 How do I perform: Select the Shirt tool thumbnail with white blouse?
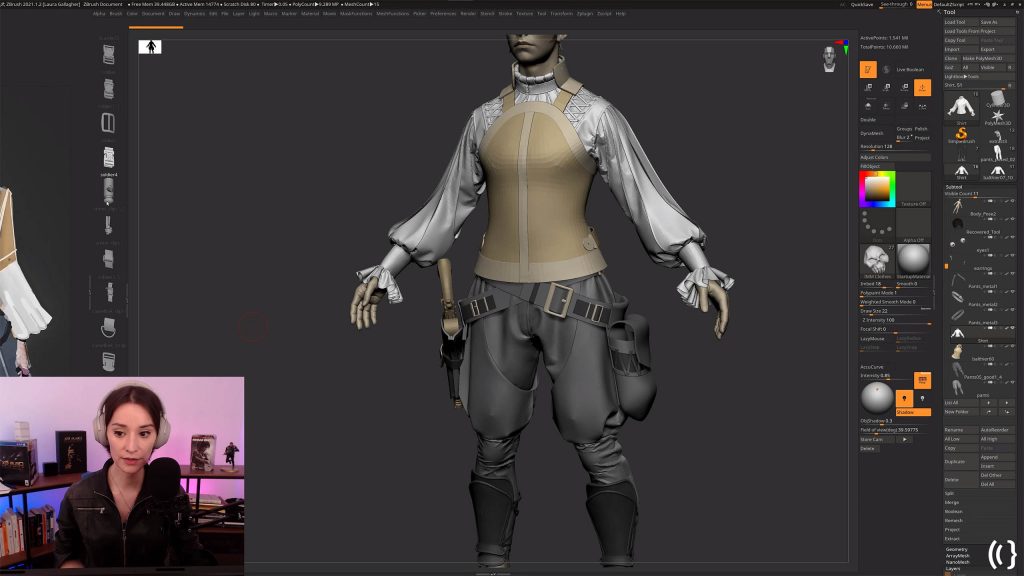(x=961, y=106)
